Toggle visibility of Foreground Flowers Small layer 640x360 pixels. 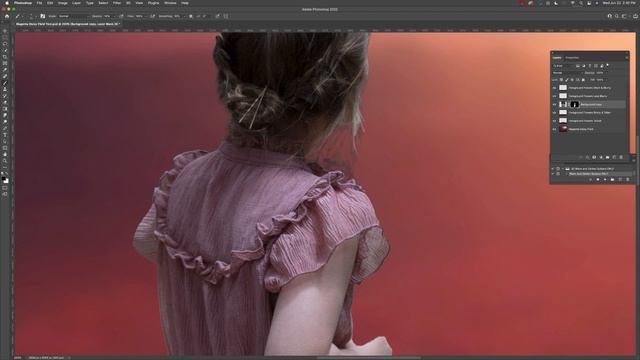[x=554, y=121]
